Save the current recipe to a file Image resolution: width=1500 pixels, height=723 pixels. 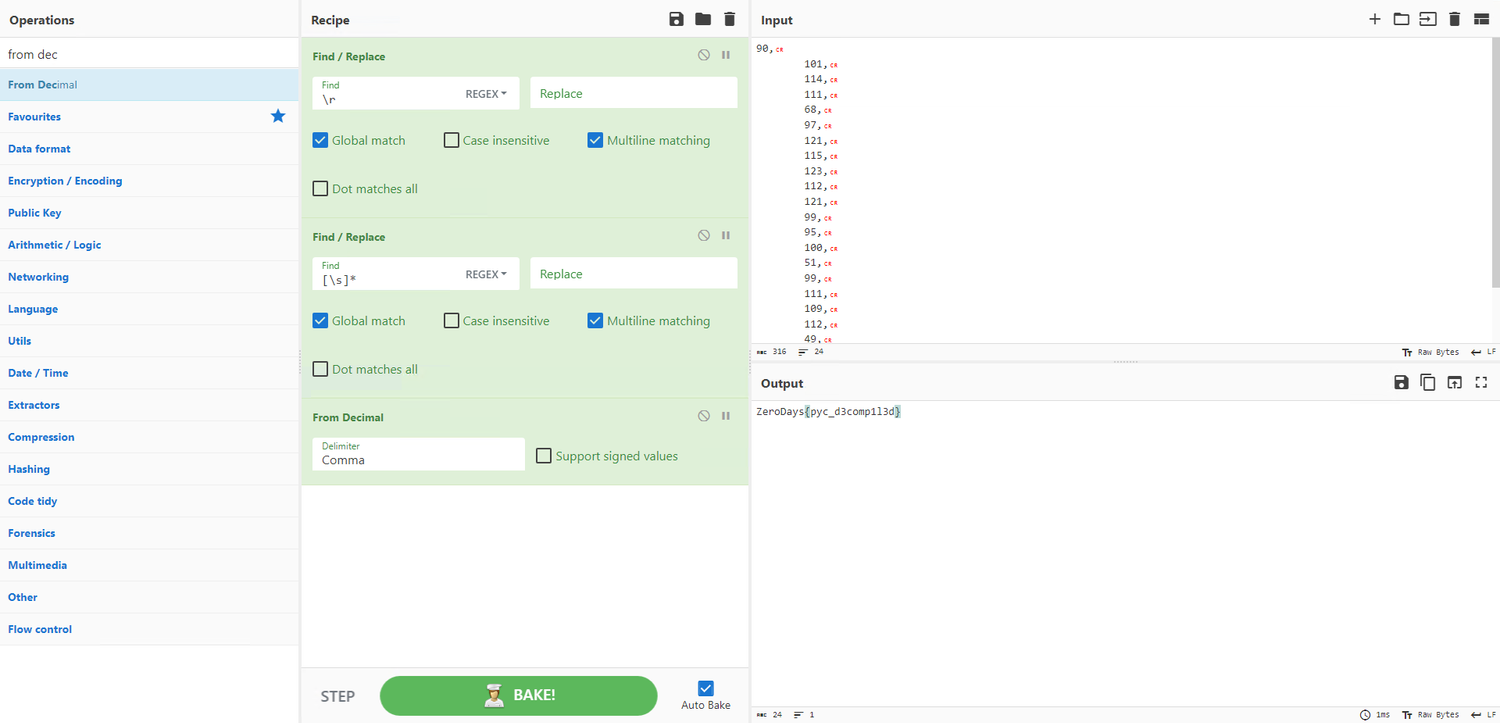point(676,19)
